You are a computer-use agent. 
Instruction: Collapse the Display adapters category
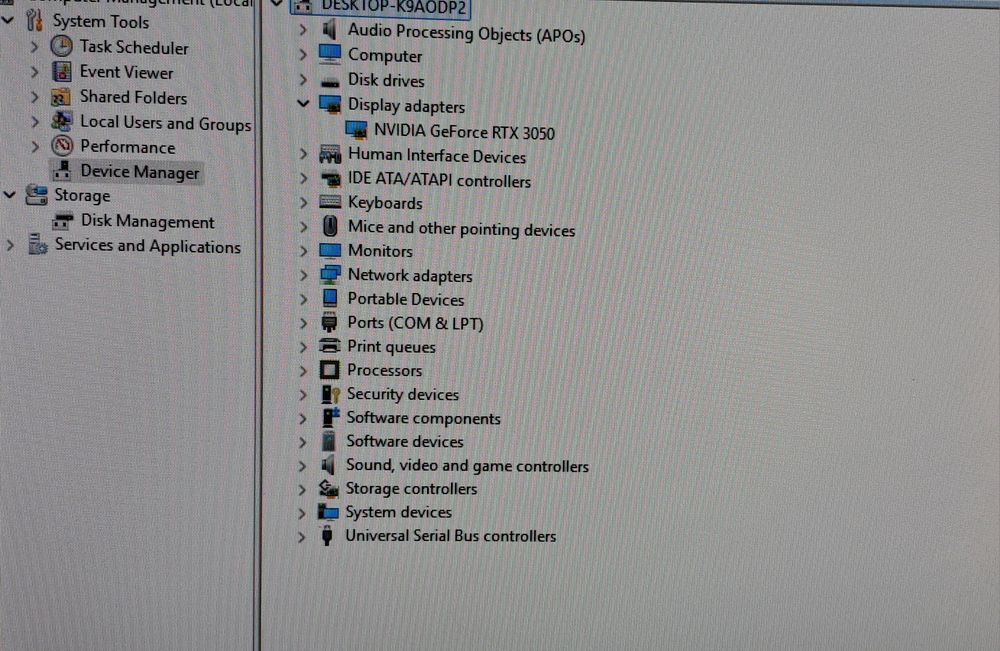click(x=303, y=103)
